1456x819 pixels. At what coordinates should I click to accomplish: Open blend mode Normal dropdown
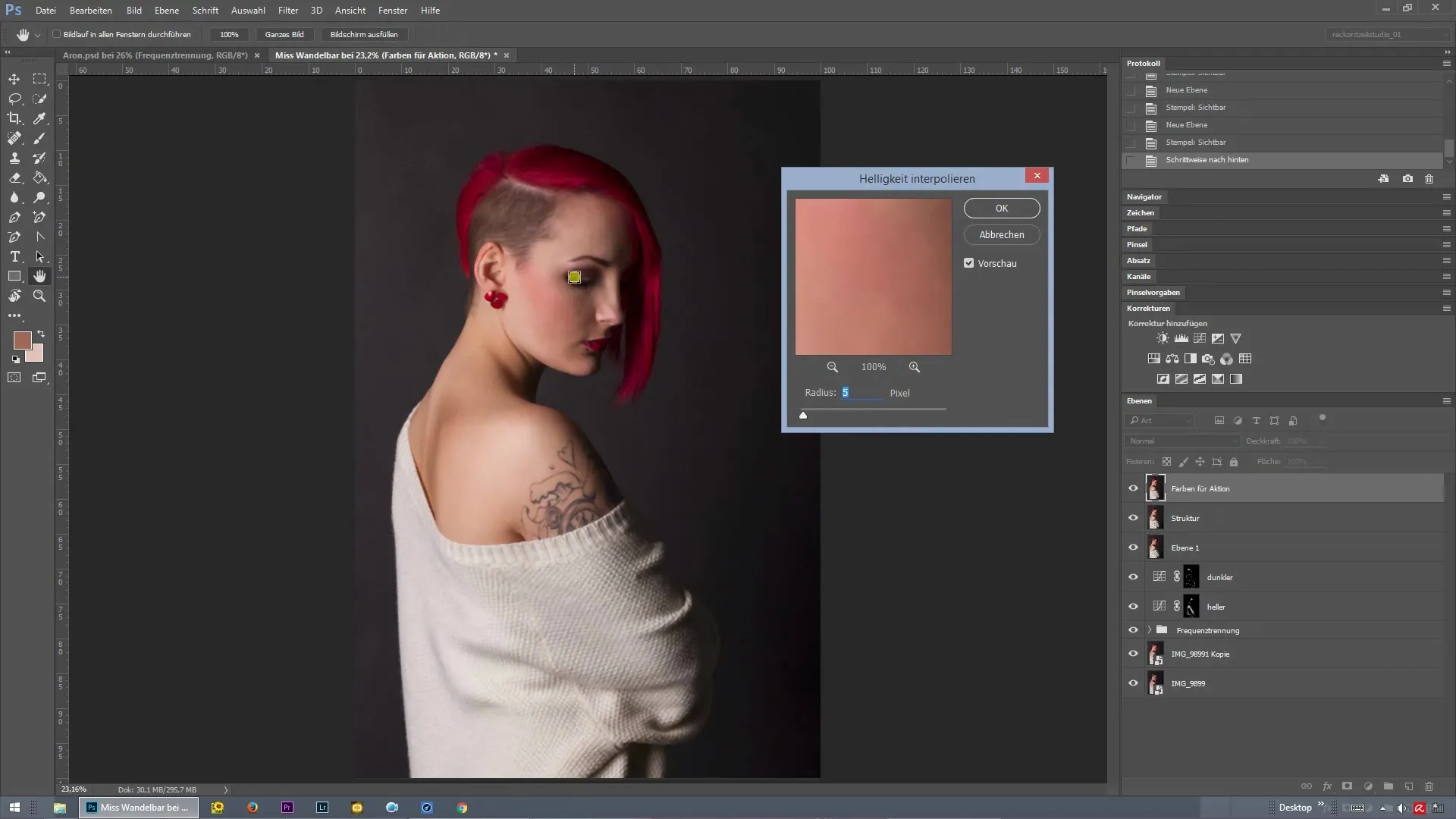(x=1181, y=441)
